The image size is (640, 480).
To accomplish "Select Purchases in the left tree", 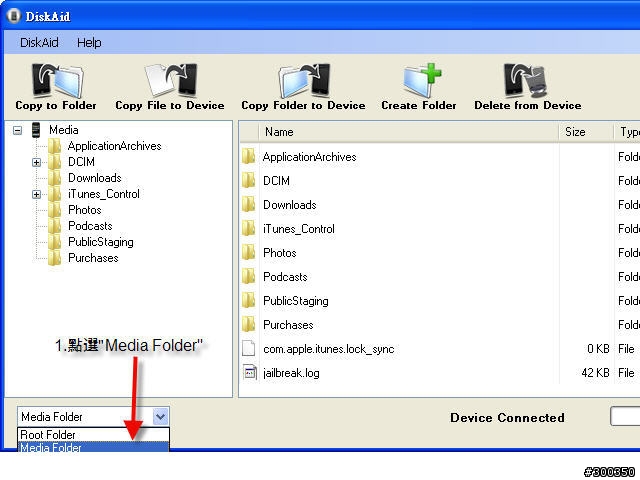I will [93, 258].
